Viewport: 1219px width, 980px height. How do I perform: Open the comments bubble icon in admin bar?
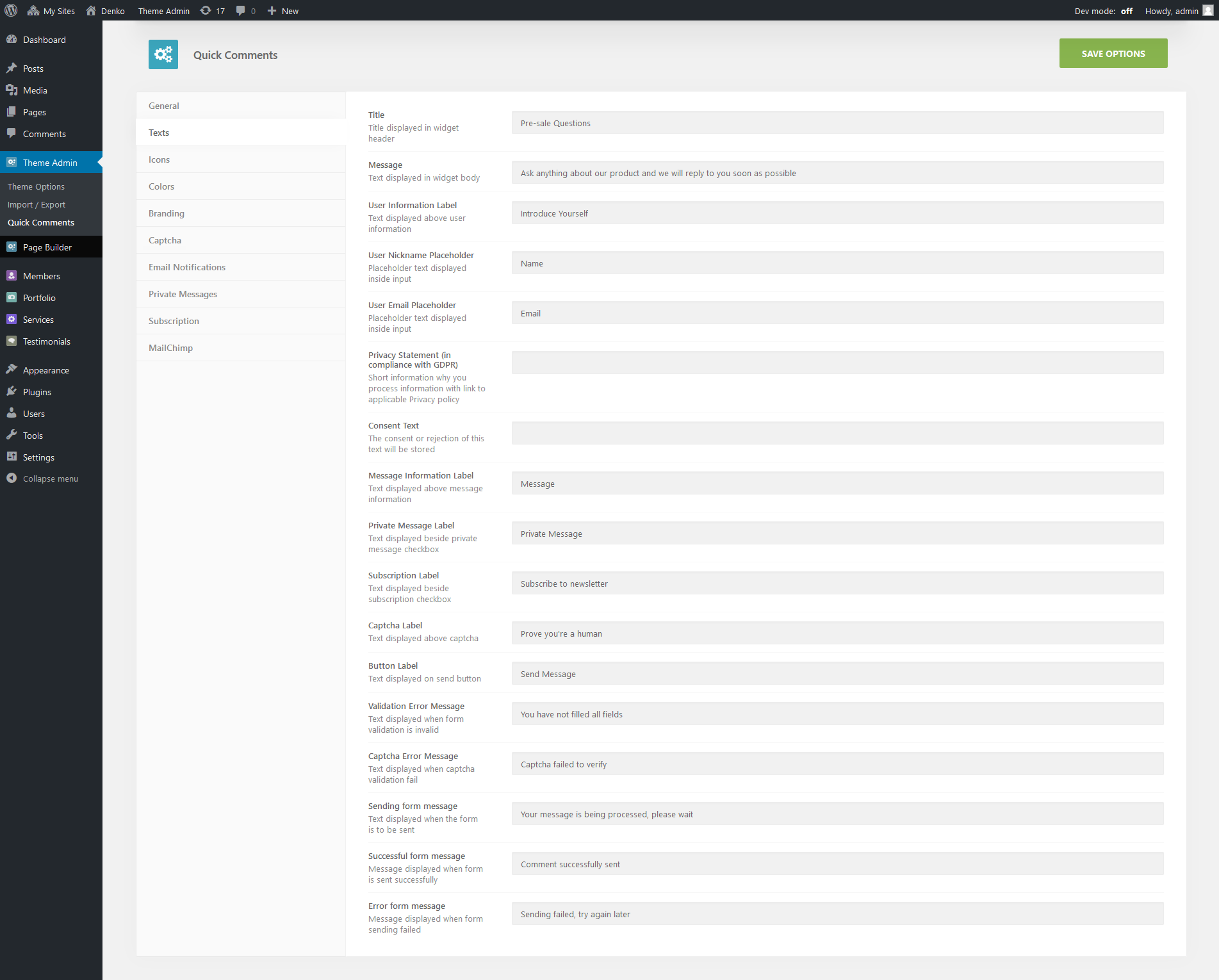point(241,11)
